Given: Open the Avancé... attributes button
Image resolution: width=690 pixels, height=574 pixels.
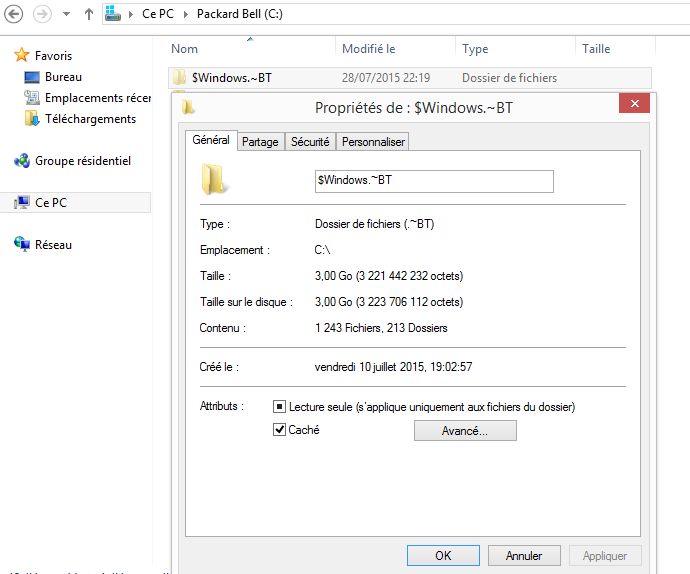Looking at the screenshot, I should coord(465,430).
